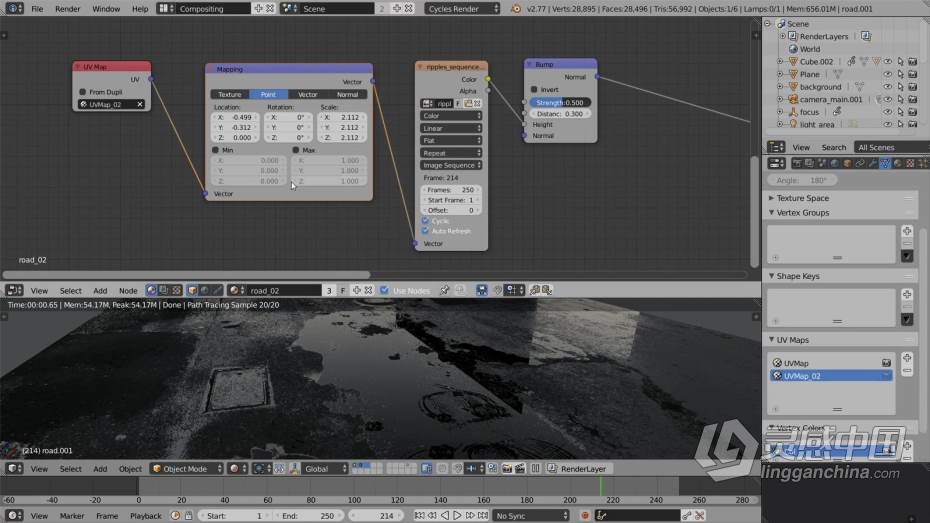930x523 pixels.
Task: Click Location X field in Mapping node
Action: click(235, 117)
